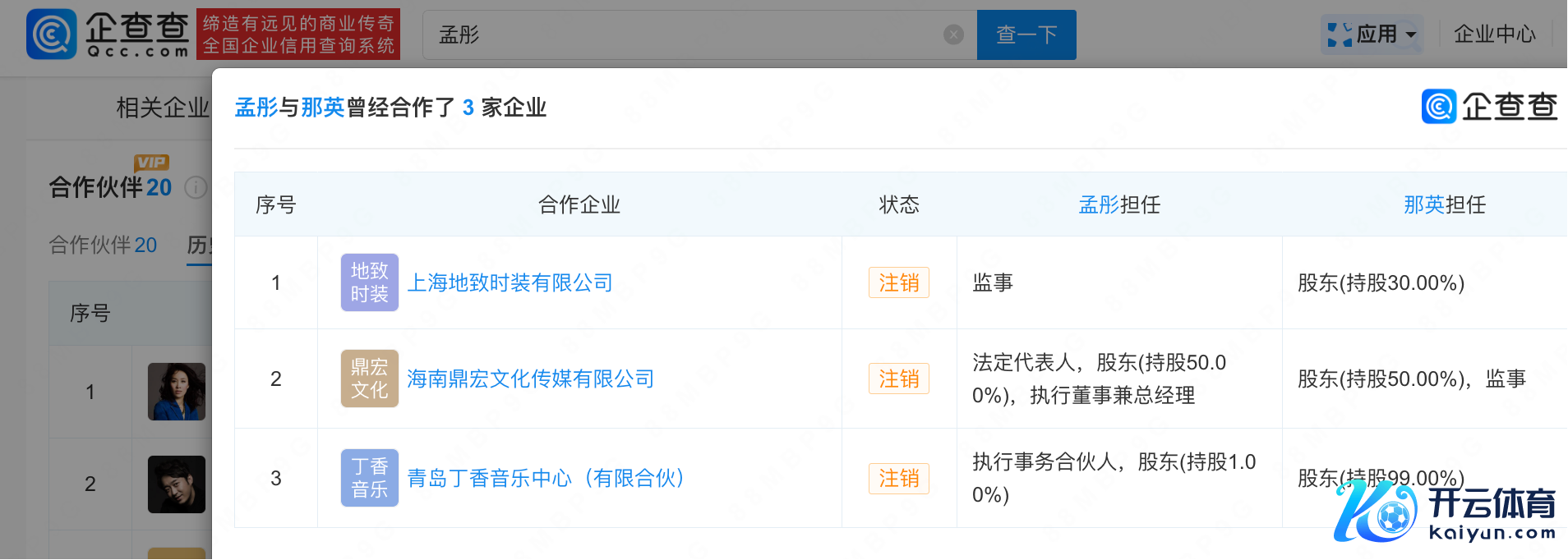This screenshot has width=1568, height=560.
Task: Click the first partner's photo thumbnail
Action: click(176, 392)
